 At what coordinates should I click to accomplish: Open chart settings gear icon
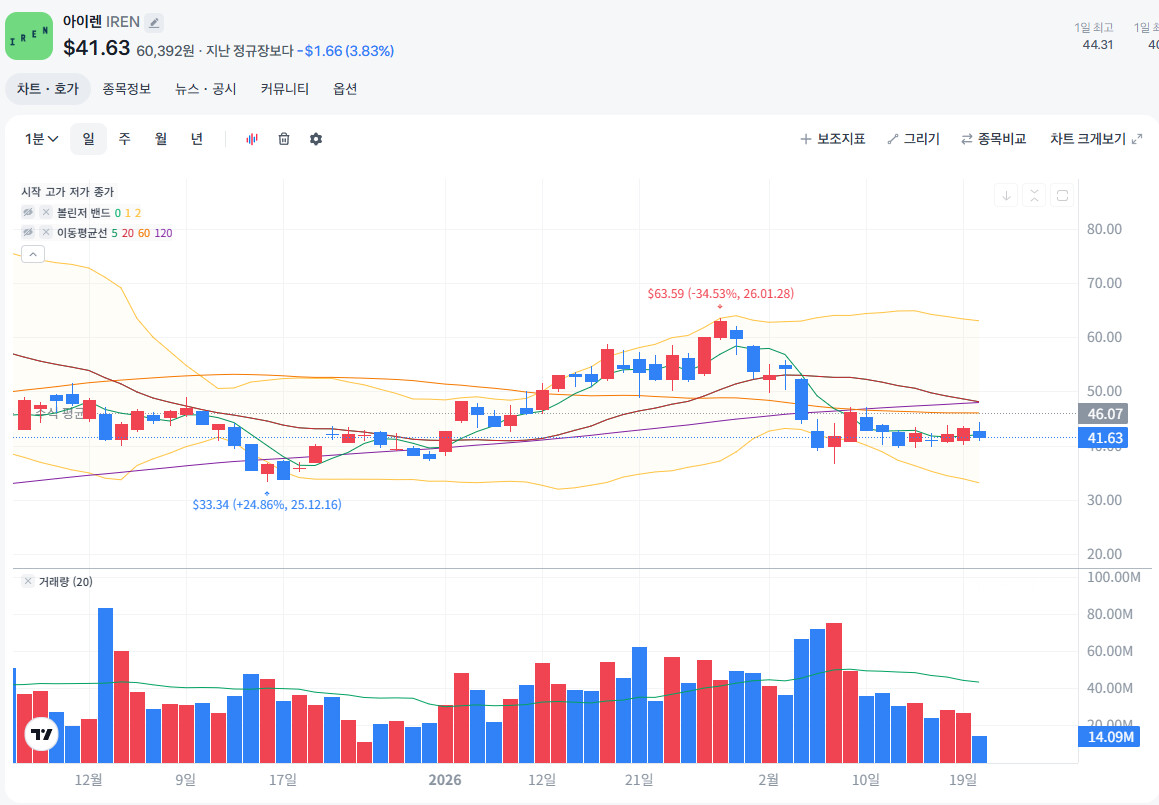point(316,139)
